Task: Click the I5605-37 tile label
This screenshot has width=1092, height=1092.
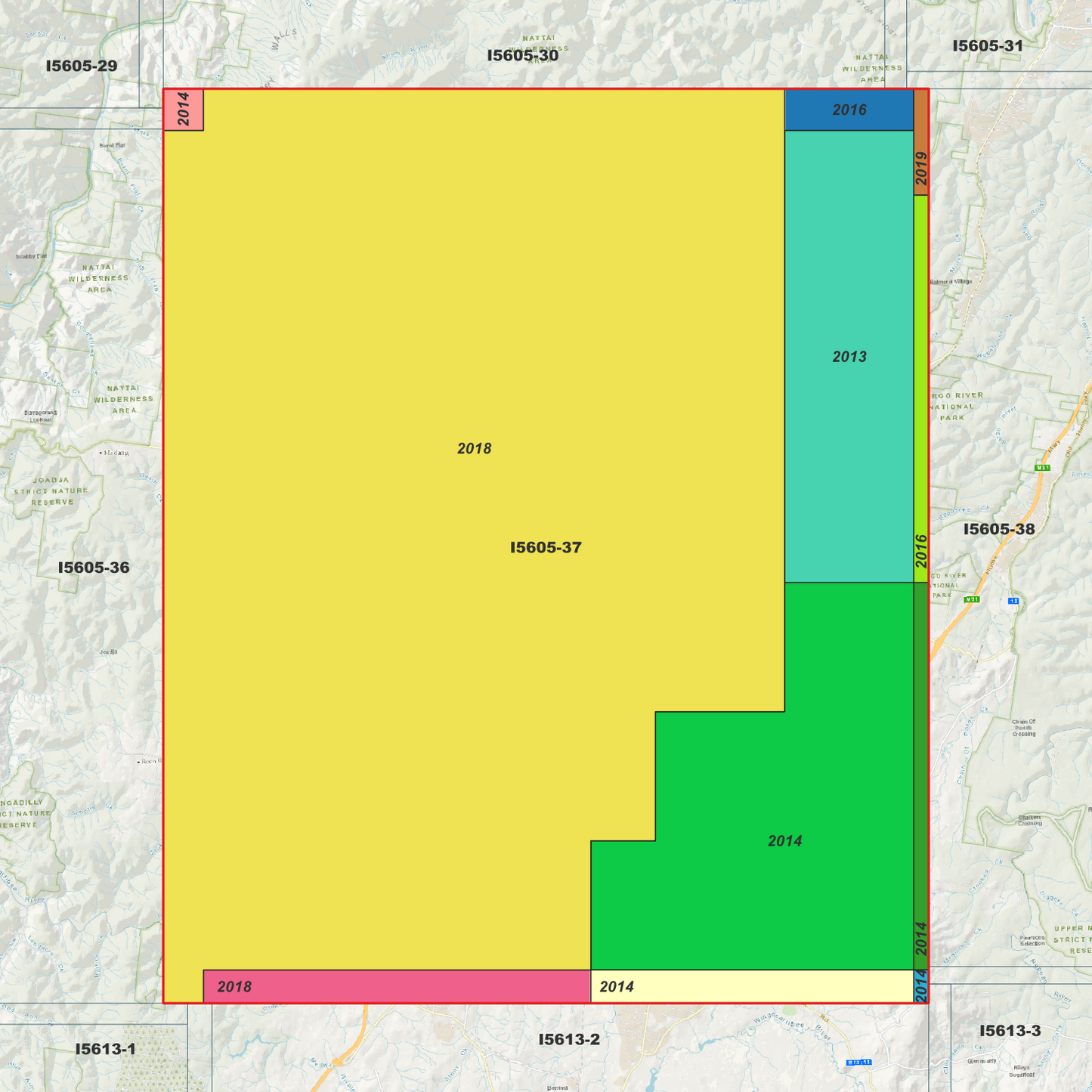Action: click(x=546, y=548)
